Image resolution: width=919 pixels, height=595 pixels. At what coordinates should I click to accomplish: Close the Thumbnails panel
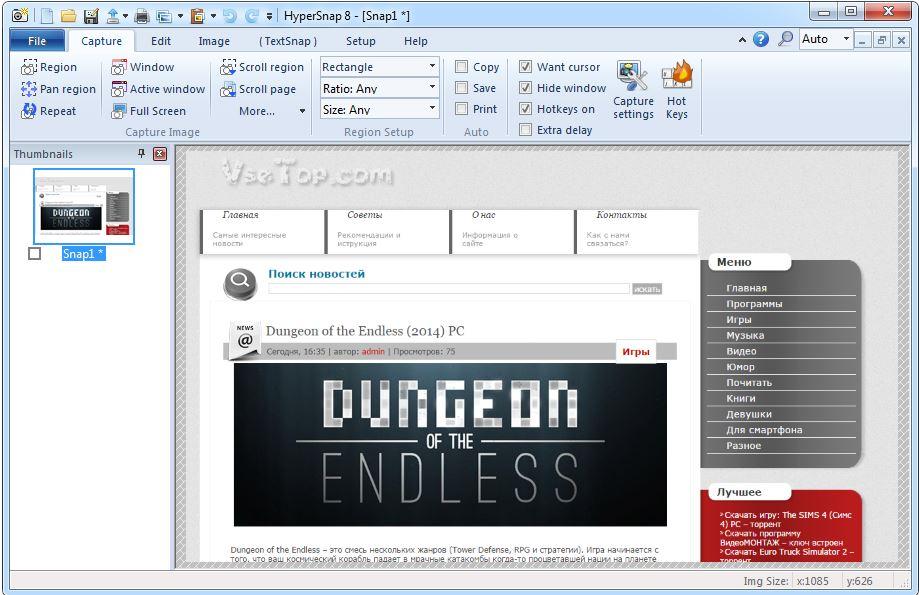coord(160,154)
